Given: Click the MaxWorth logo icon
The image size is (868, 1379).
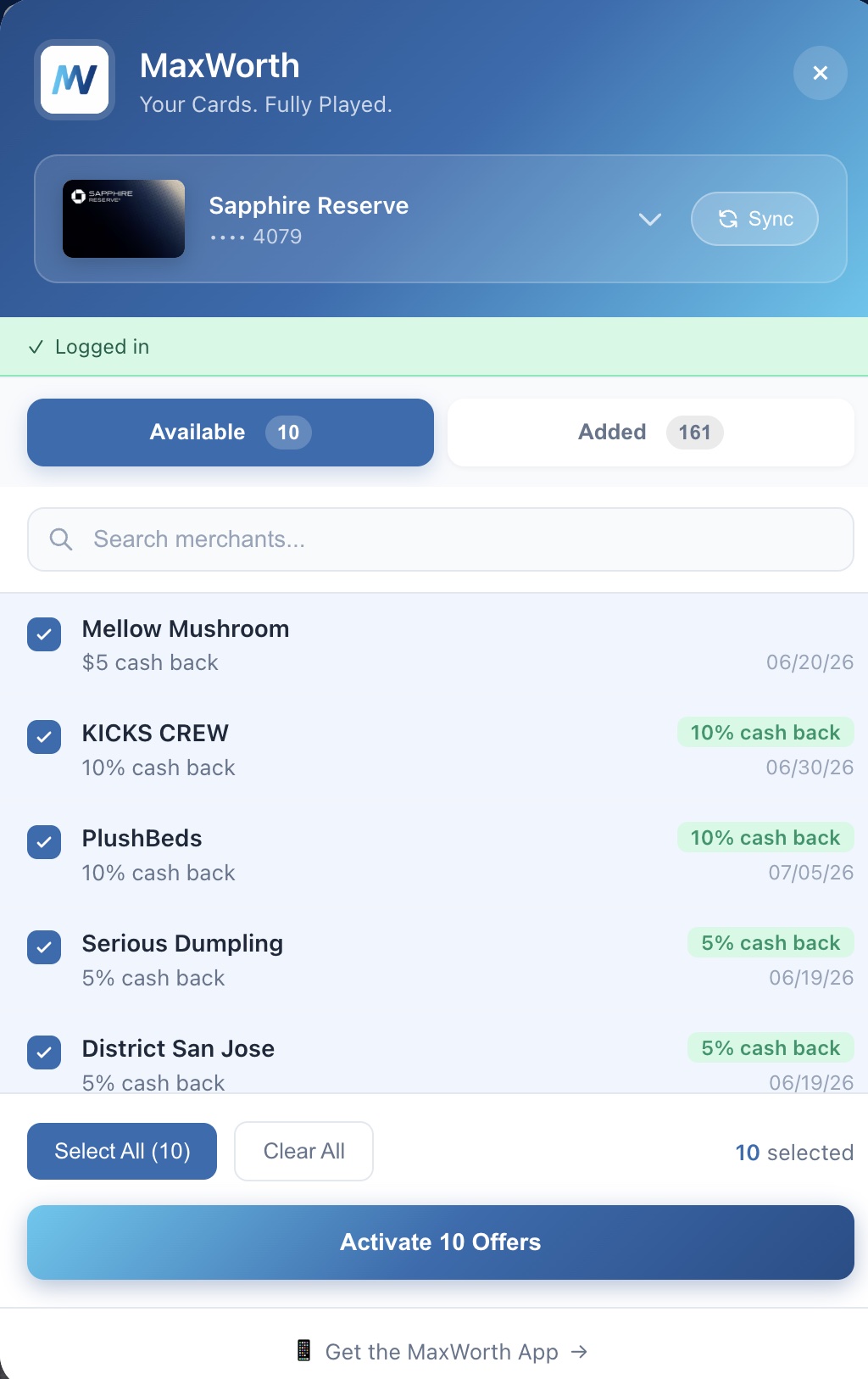Looking at the screenshot, I should click(75, 80).
